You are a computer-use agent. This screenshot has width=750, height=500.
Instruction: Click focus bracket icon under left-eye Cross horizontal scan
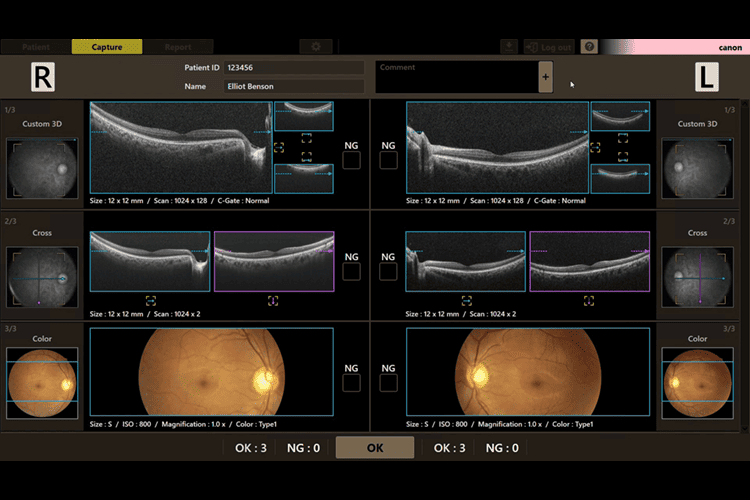[x=467, y=300]
